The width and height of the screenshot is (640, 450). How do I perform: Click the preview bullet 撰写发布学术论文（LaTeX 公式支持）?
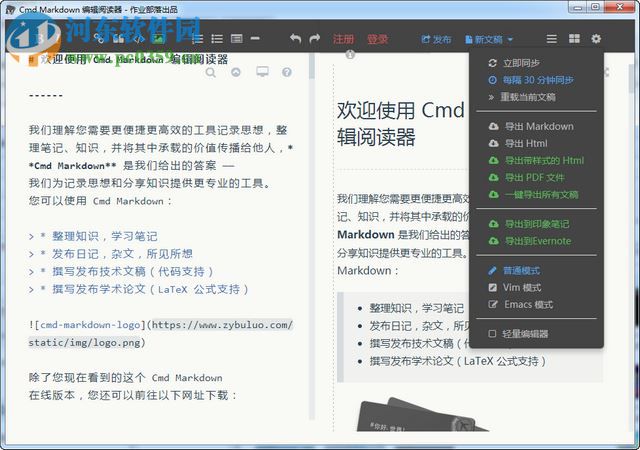pyautogui.click(x=458, y=361)
